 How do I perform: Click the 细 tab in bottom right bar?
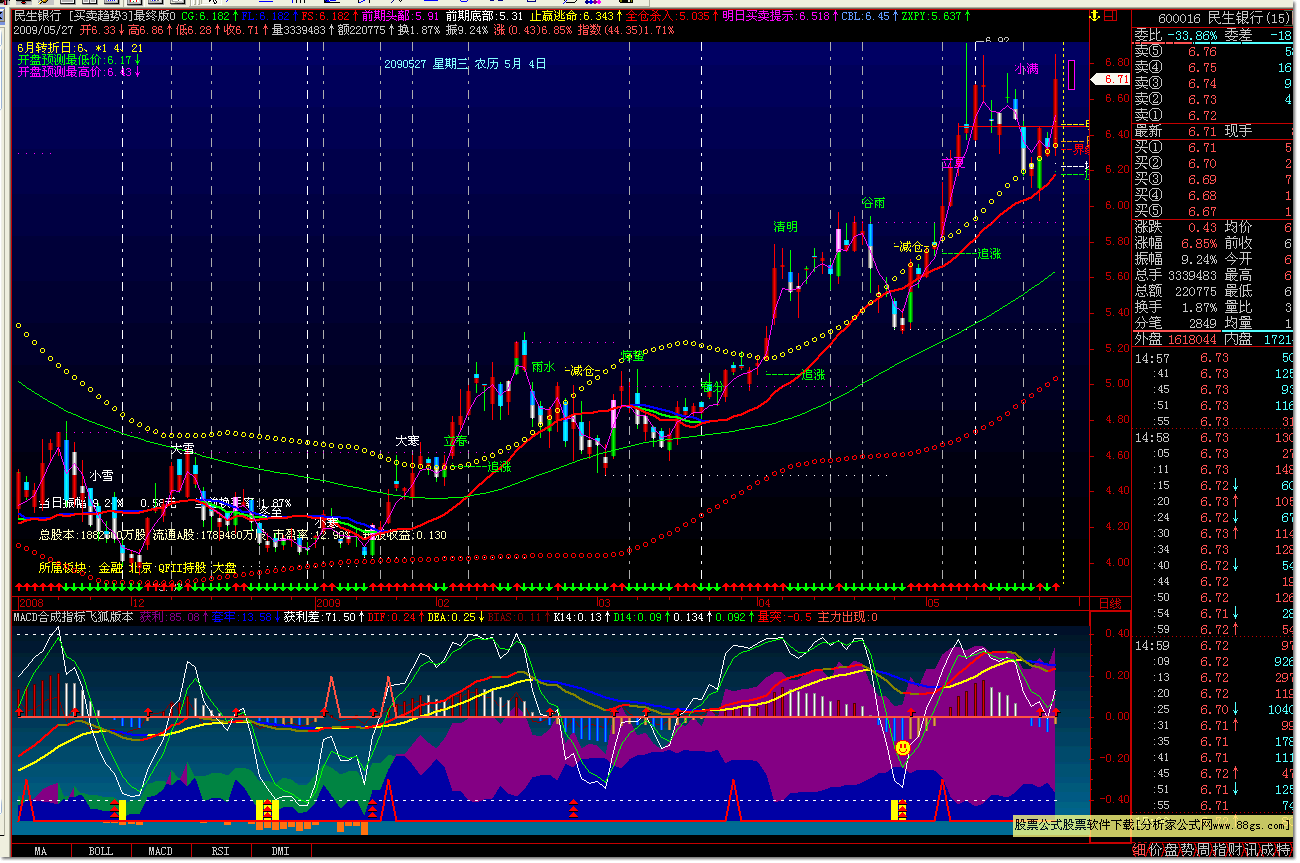coord(1139,851)
